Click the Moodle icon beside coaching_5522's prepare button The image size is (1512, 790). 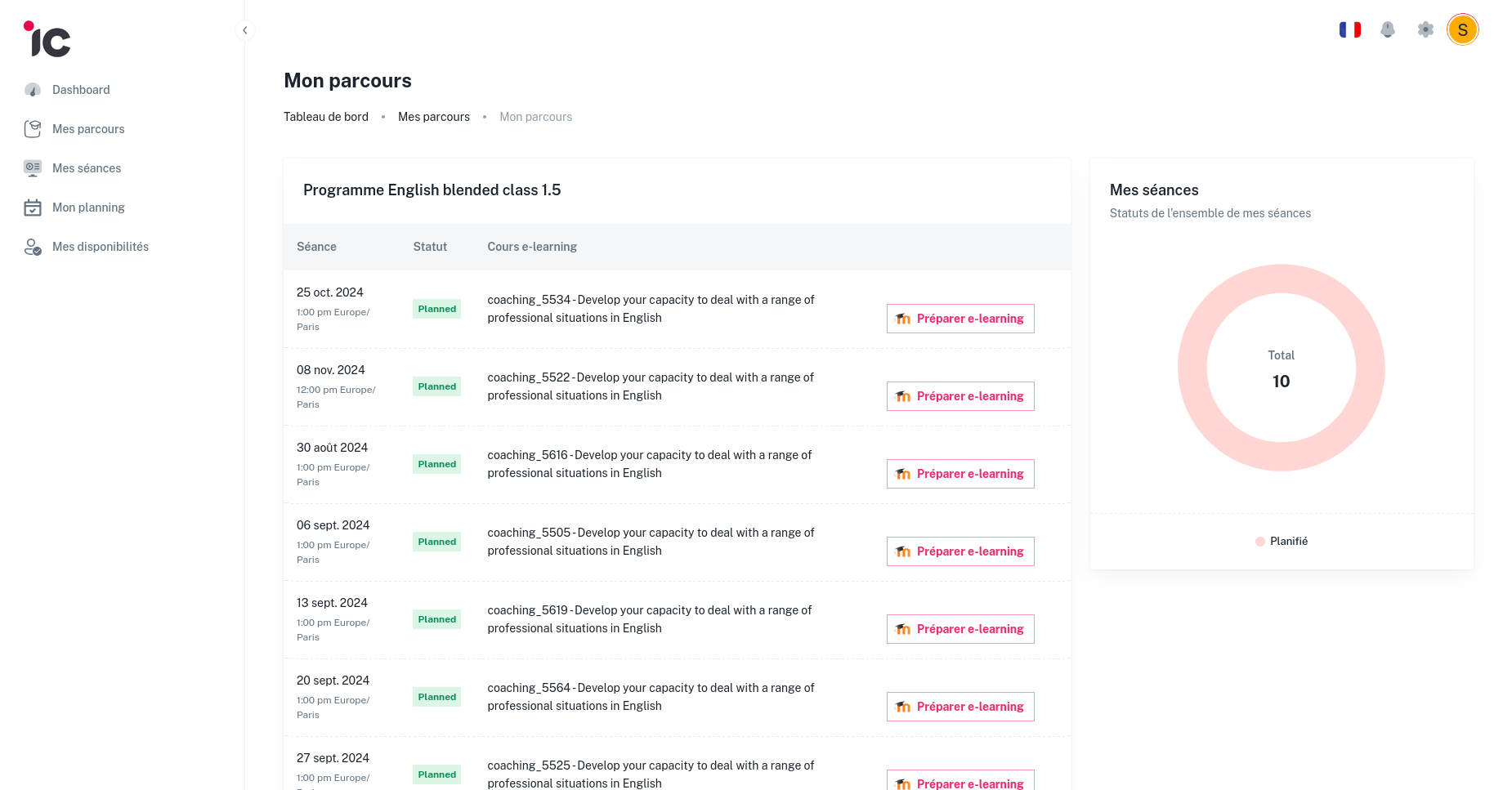click(x=903, y=396)
